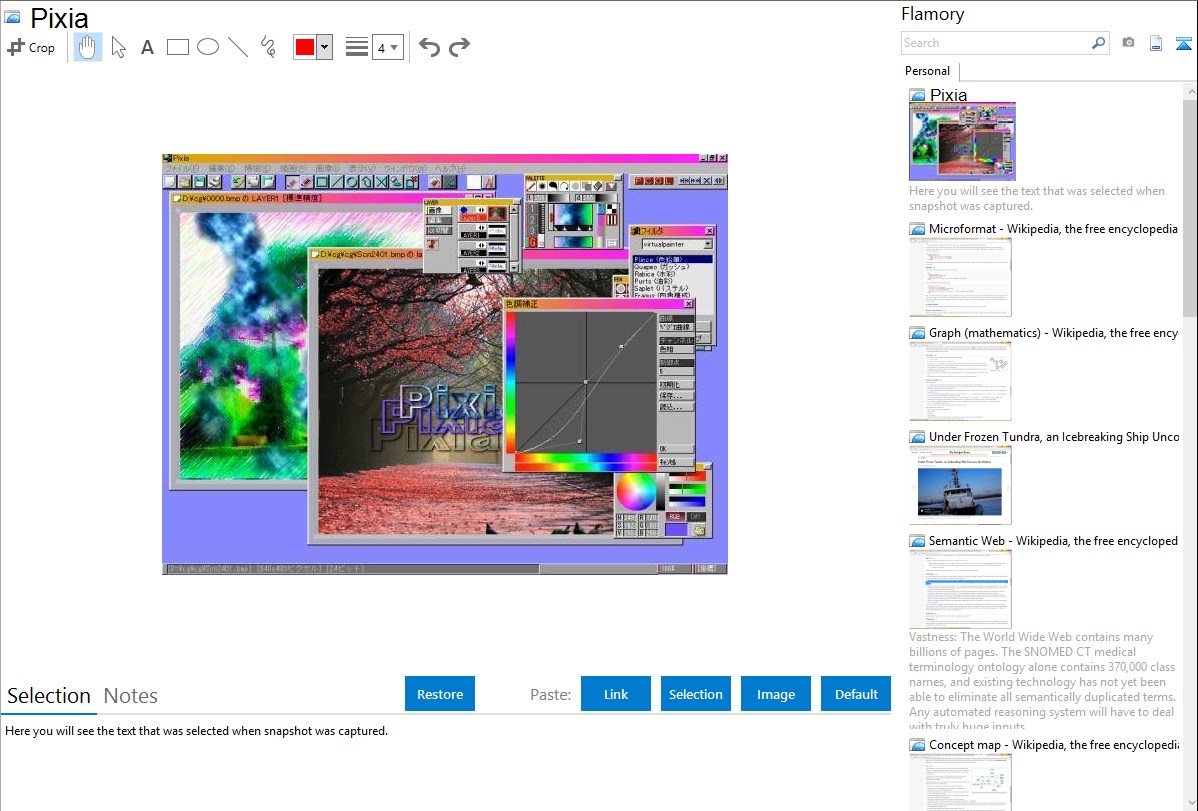Click the blue collapse-to-top arrow icon
The height and width of the screenshot is (811, 1198).
[x=1183, y=43]
